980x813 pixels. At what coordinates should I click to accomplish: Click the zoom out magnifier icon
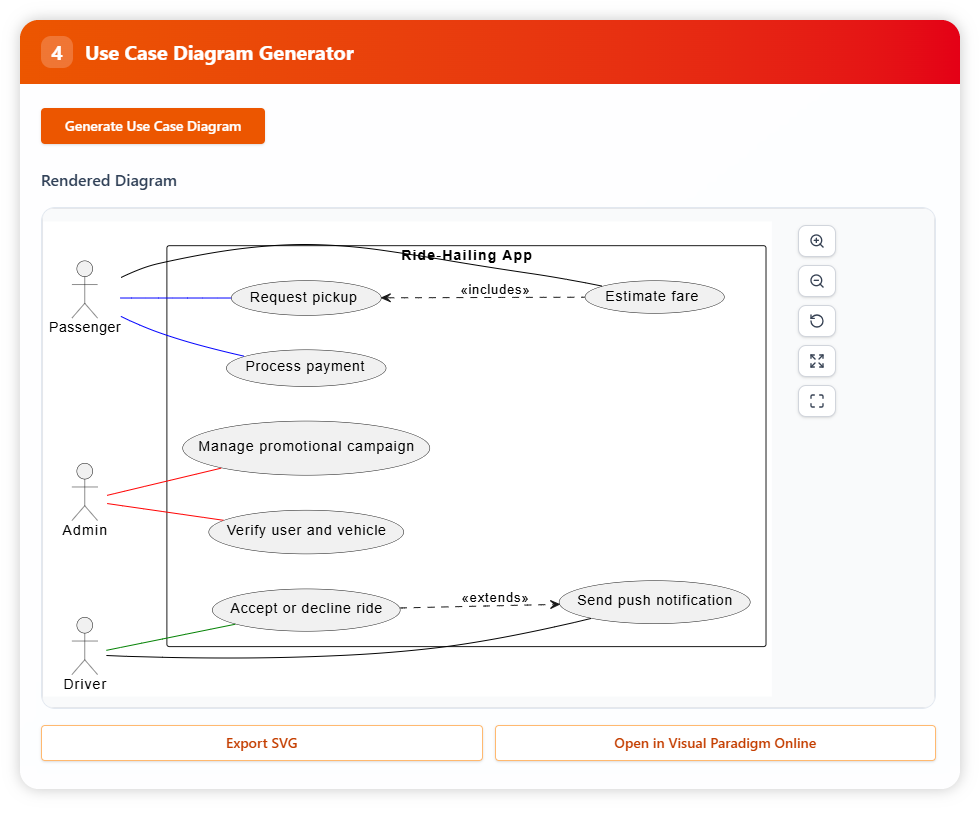tap(817, 281)
